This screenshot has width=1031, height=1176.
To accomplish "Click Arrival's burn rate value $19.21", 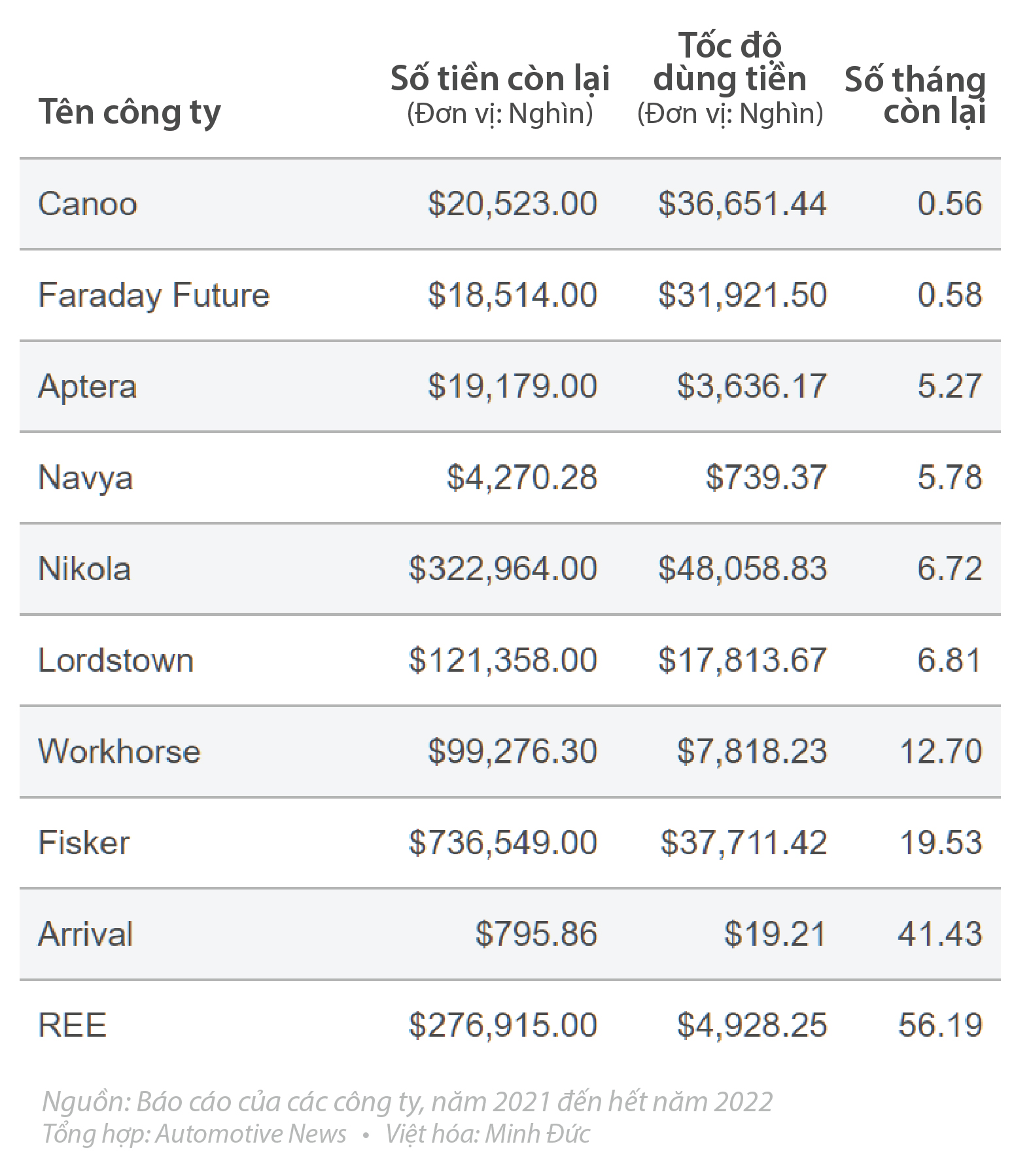I will coord(775,933).
